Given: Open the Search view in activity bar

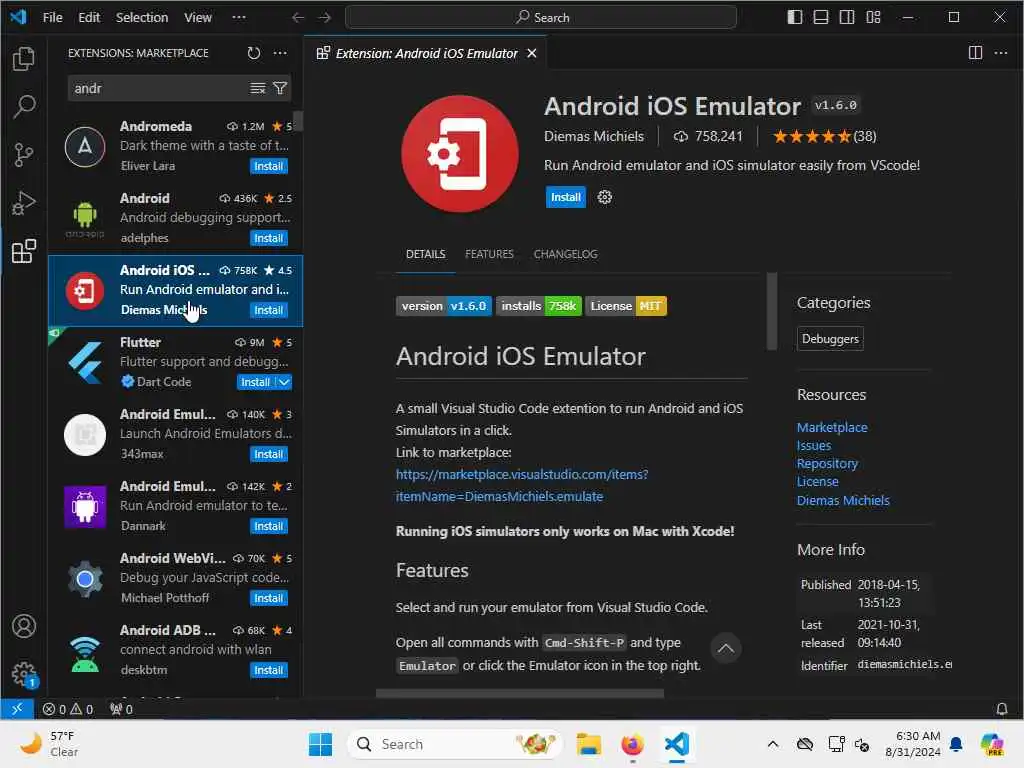Looking at the screenshot, I should pos(24,106).
